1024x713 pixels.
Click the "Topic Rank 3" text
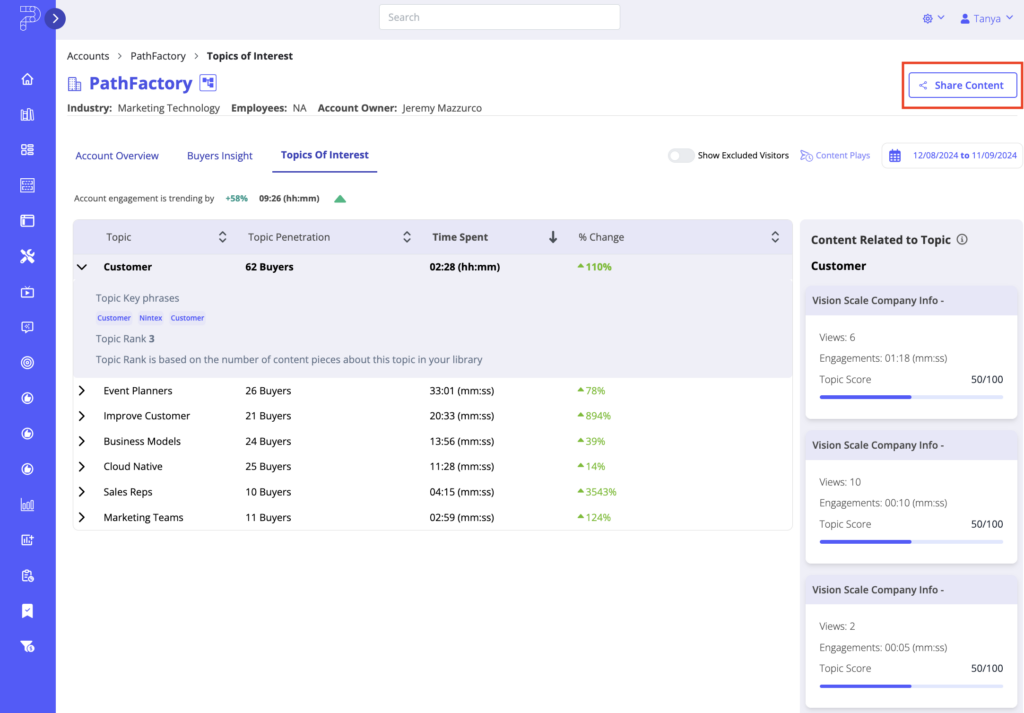click(125, 339)
